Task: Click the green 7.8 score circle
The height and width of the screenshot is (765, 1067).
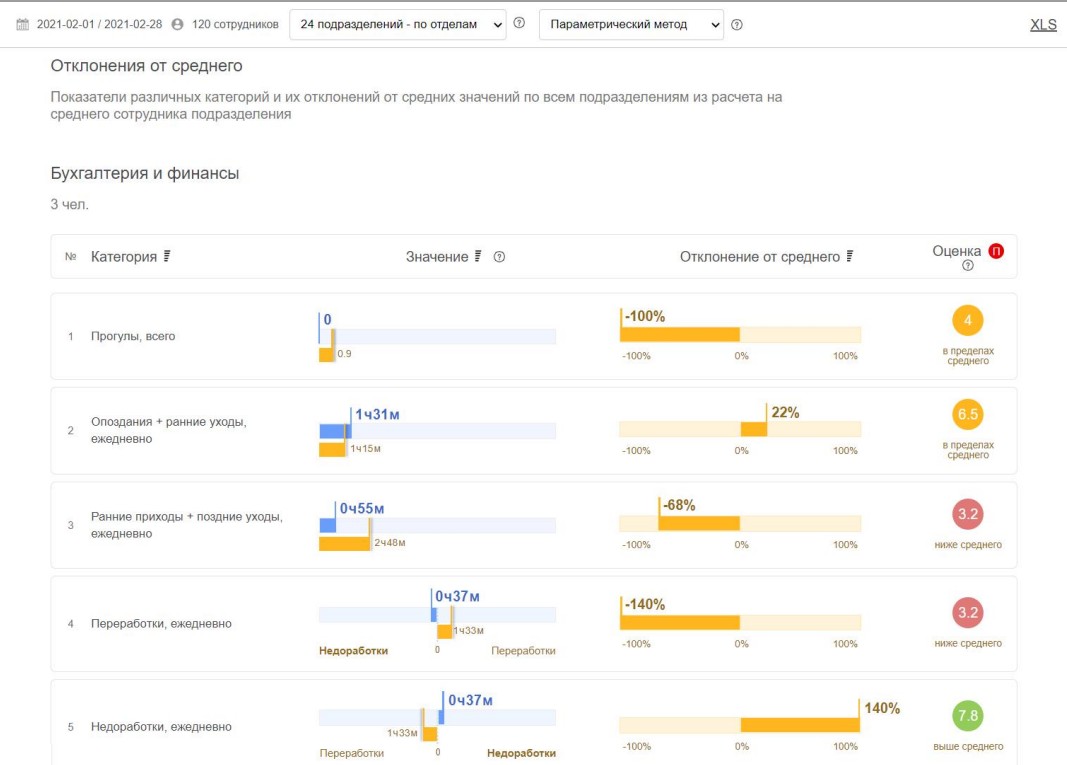Action: click(x=968, y=716)
